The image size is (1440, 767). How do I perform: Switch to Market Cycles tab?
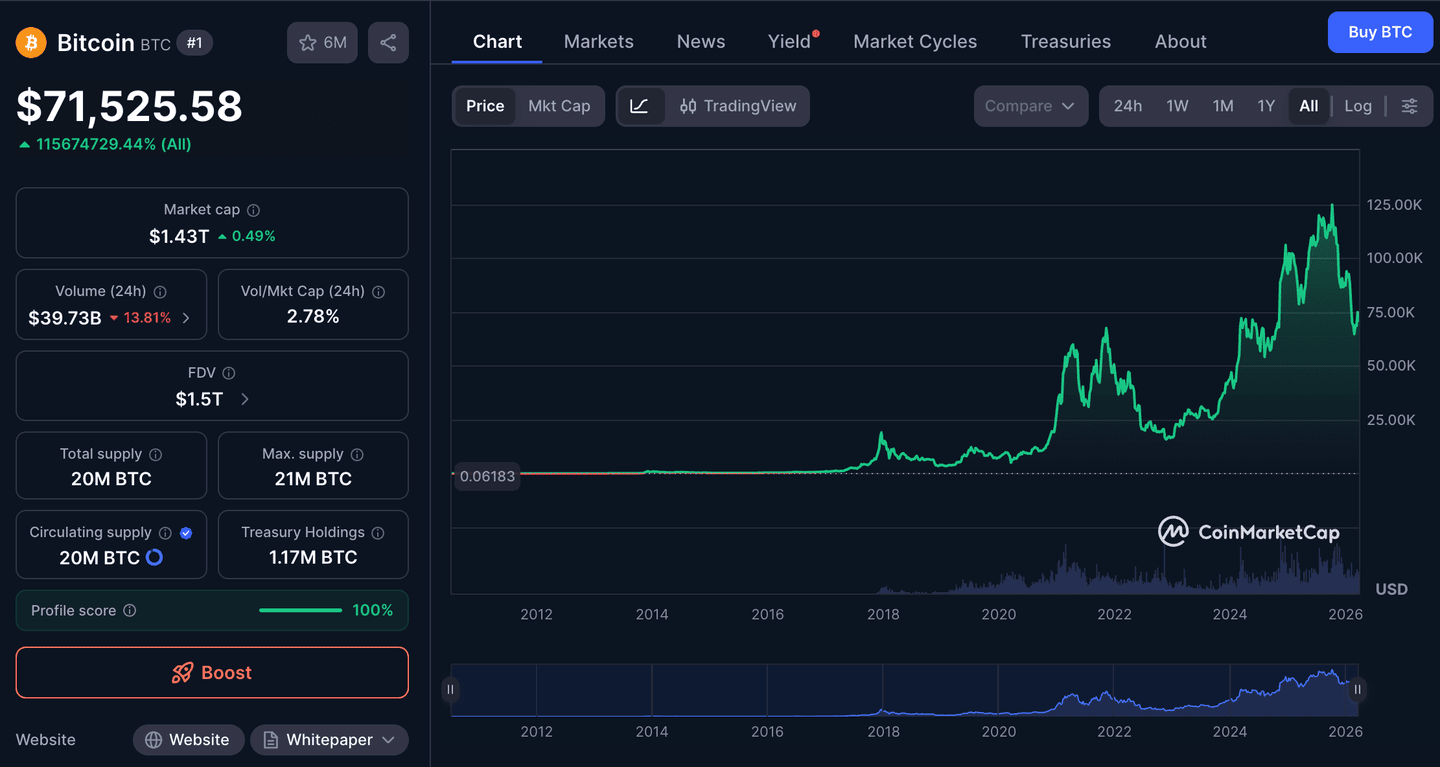click(x=915, y=42)
